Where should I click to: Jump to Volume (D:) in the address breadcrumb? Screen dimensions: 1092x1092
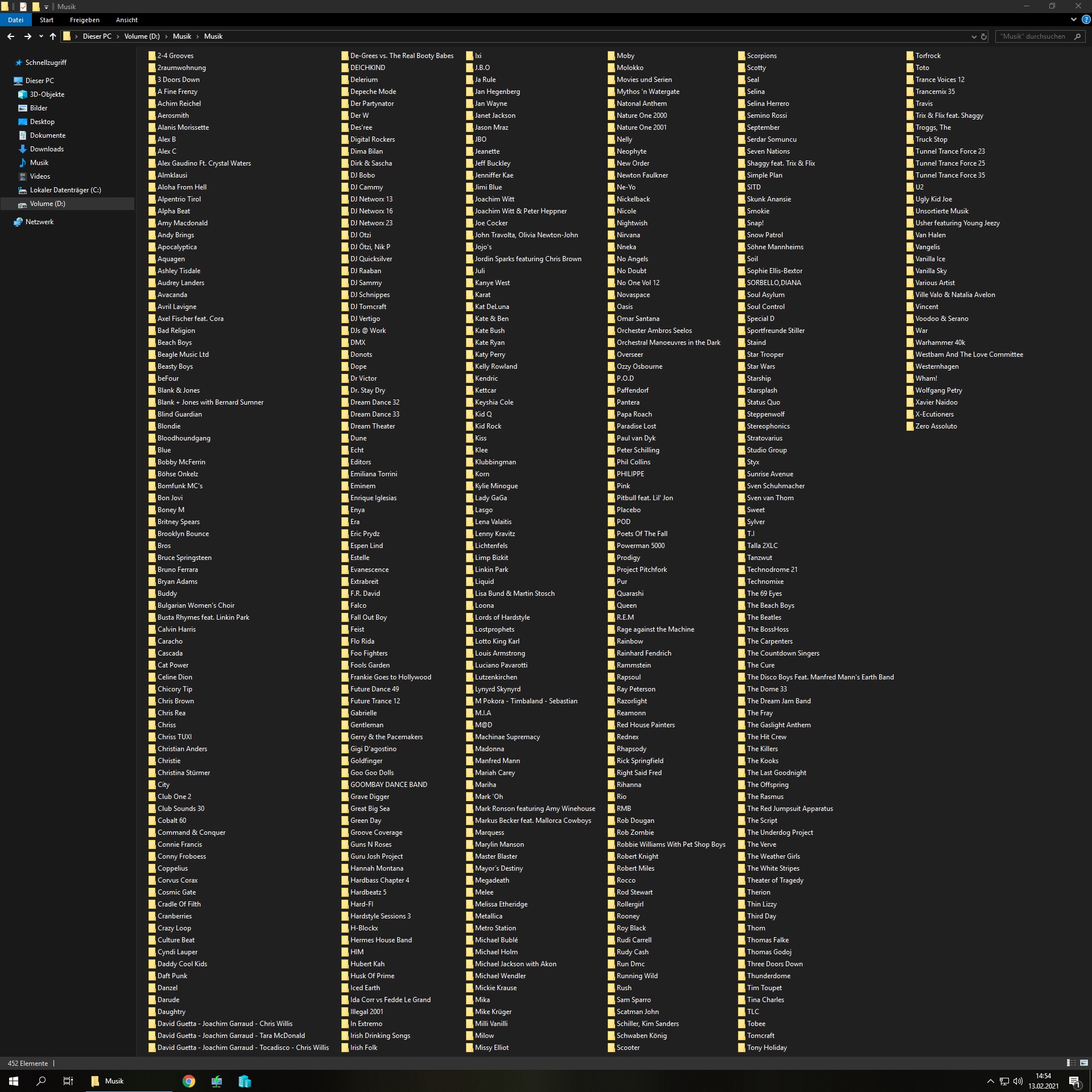142,36
